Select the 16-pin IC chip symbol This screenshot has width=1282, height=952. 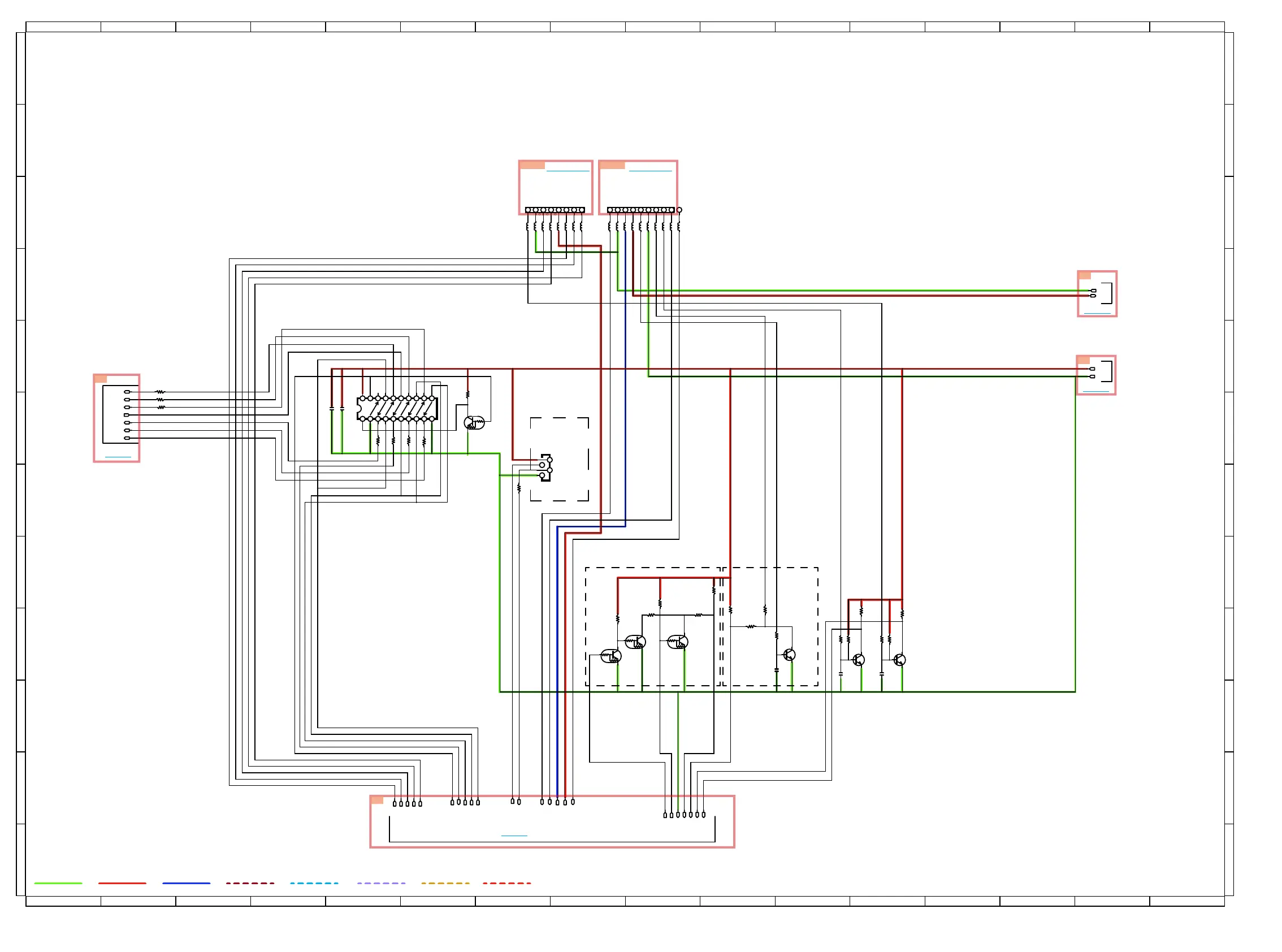[x=397, y=409]
